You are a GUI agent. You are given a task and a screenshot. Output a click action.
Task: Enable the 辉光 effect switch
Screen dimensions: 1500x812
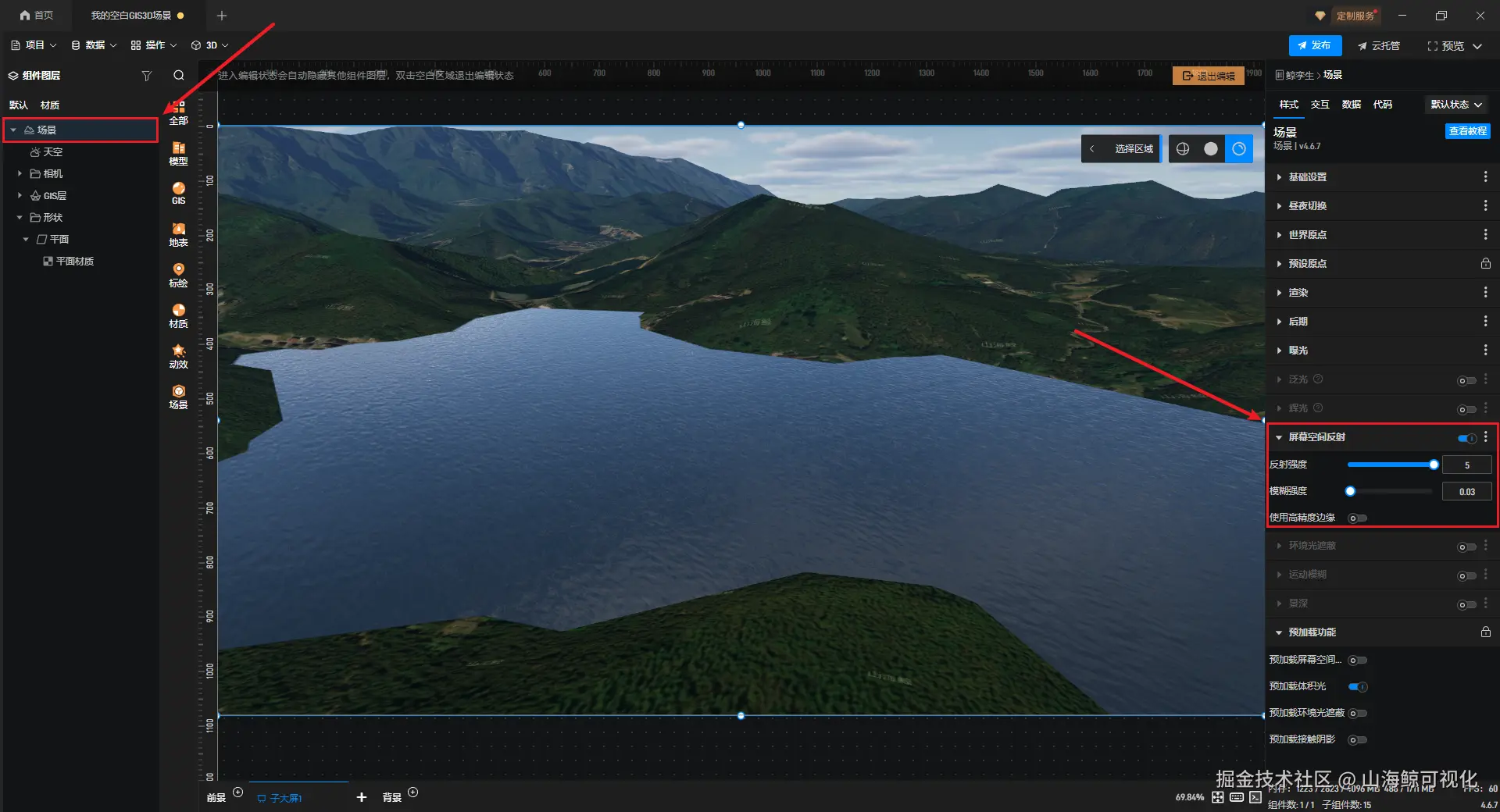(1466, 409)
